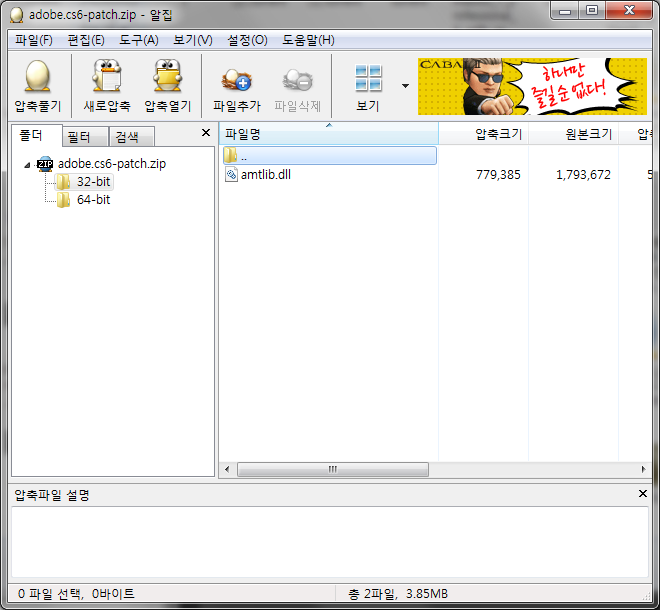Select the 64-bit folder in tree

click(x=93, y=200)
